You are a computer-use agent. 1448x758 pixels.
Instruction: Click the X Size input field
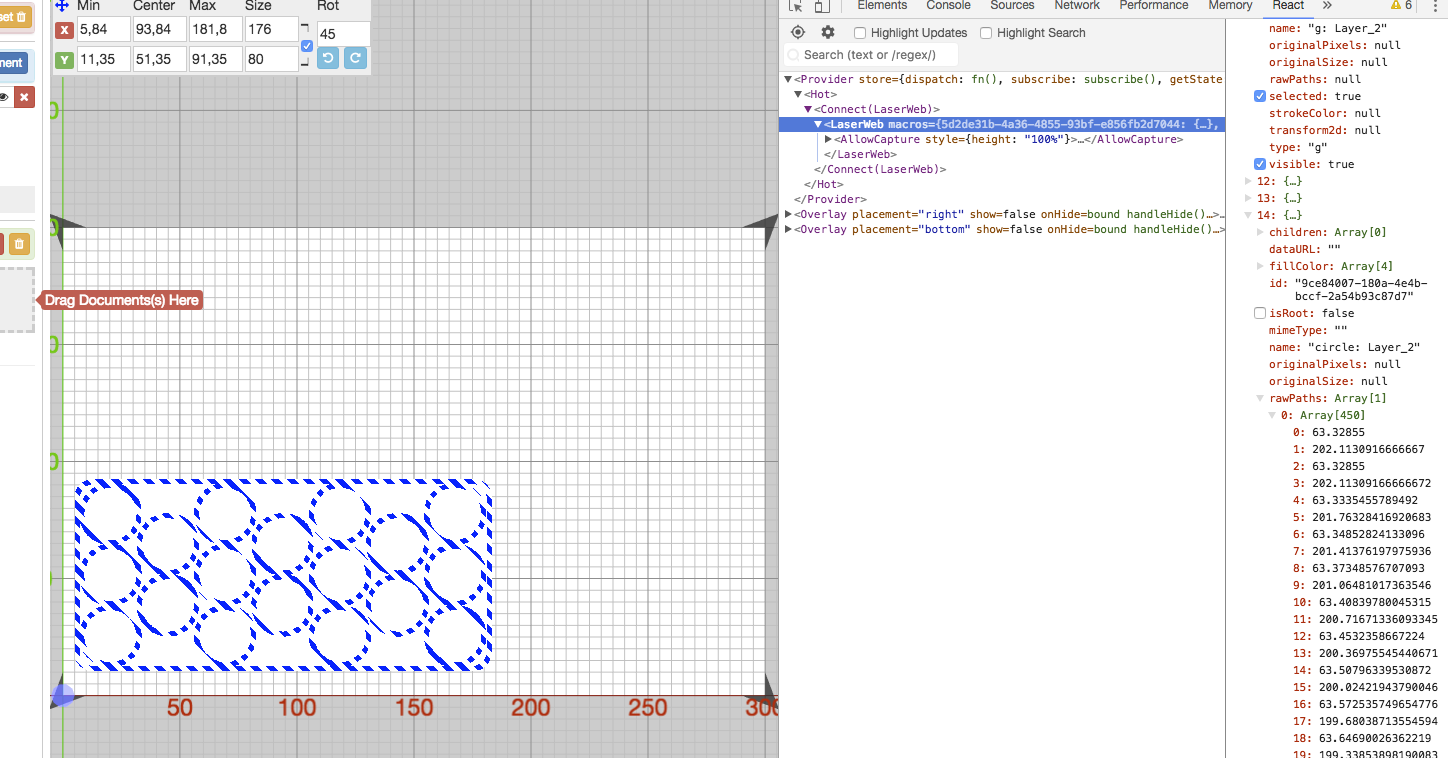[271, 30]
